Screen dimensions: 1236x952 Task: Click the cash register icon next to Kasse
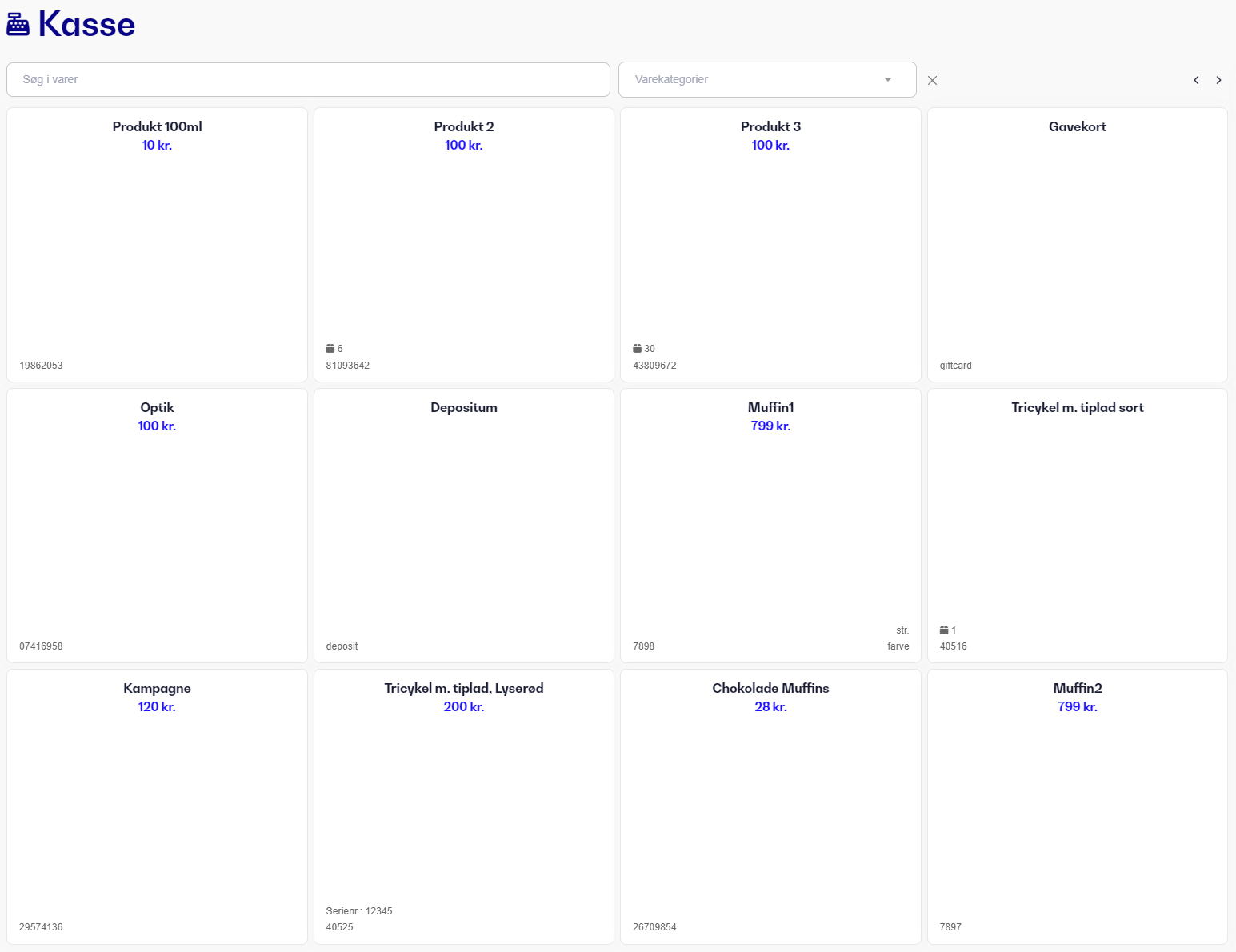tap(18, 25)
